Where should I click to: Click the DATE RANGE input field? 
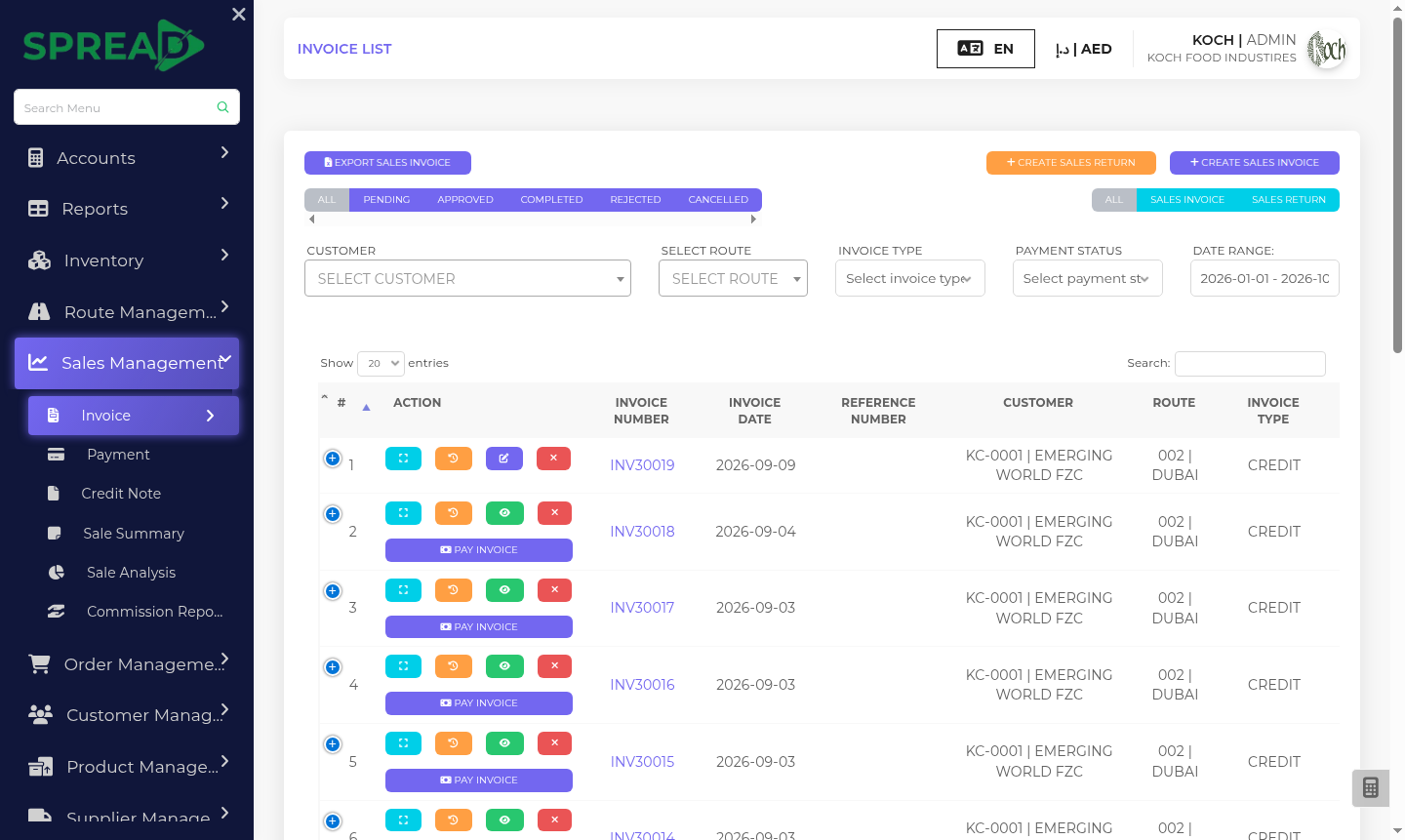click(x=1264, y=278)
